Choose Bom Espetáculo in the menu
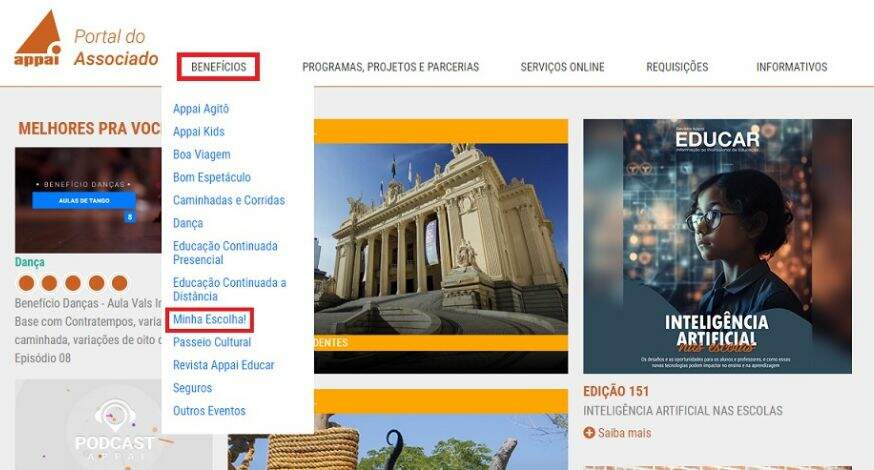 click(x=211, y=177)
